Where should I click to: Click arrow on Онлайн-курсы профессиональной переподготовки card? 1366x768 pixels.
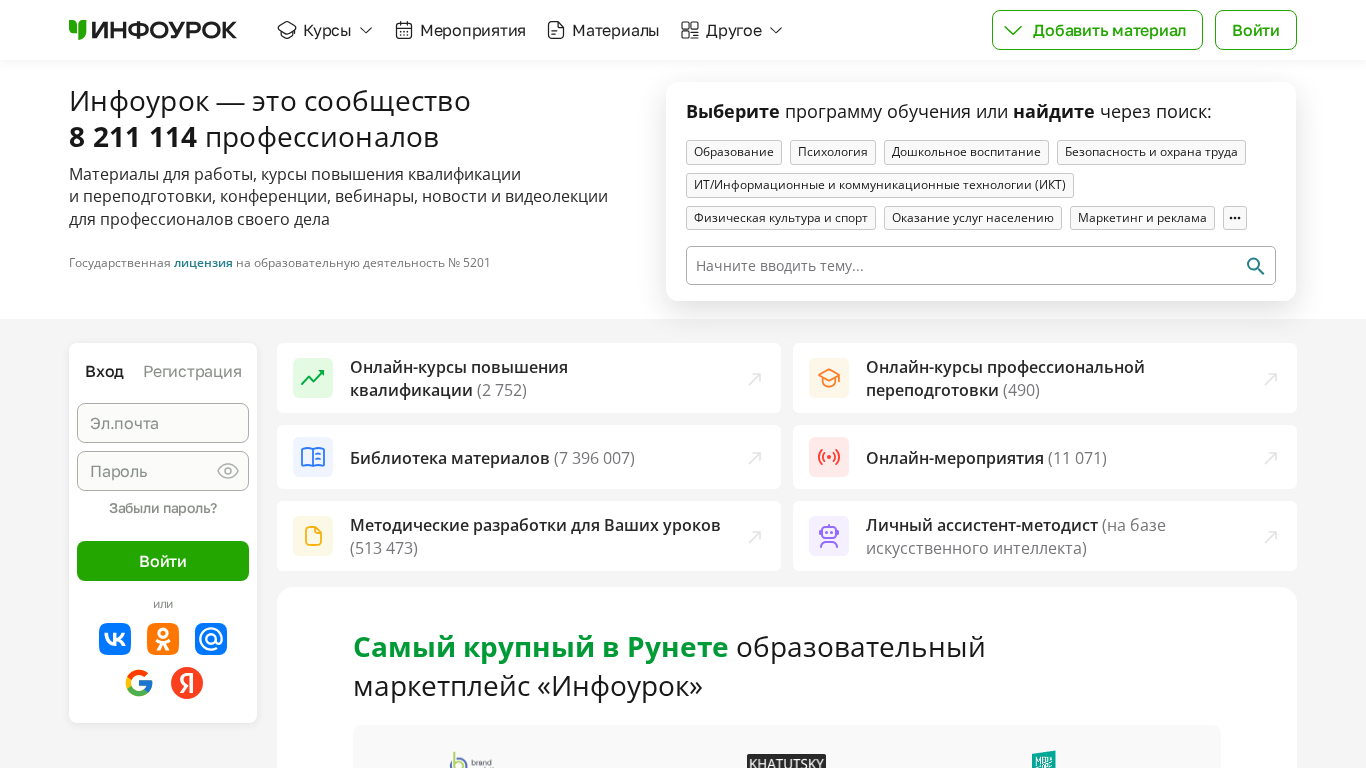click(x=1271, y=379)
